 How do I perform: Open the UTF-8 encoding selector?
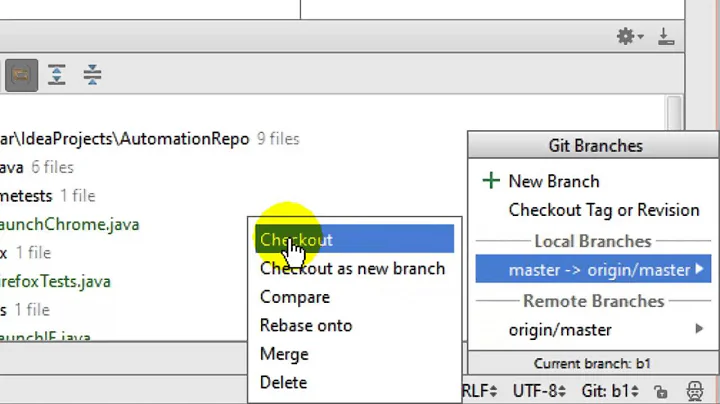coord(539,392)
